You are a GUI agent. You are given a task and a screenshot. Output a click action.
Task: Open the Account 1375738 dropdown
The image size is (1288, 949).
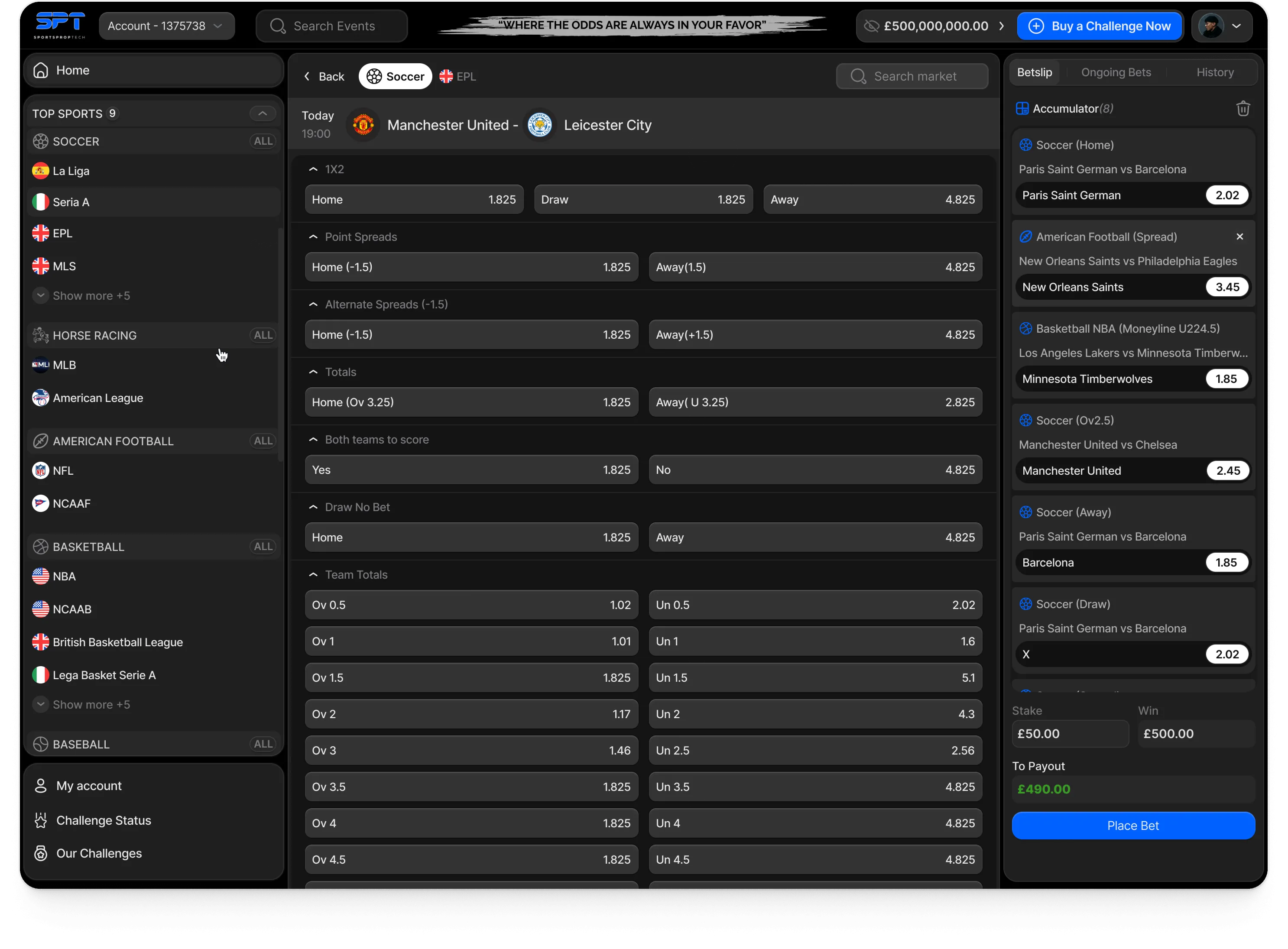coord(167,26)
